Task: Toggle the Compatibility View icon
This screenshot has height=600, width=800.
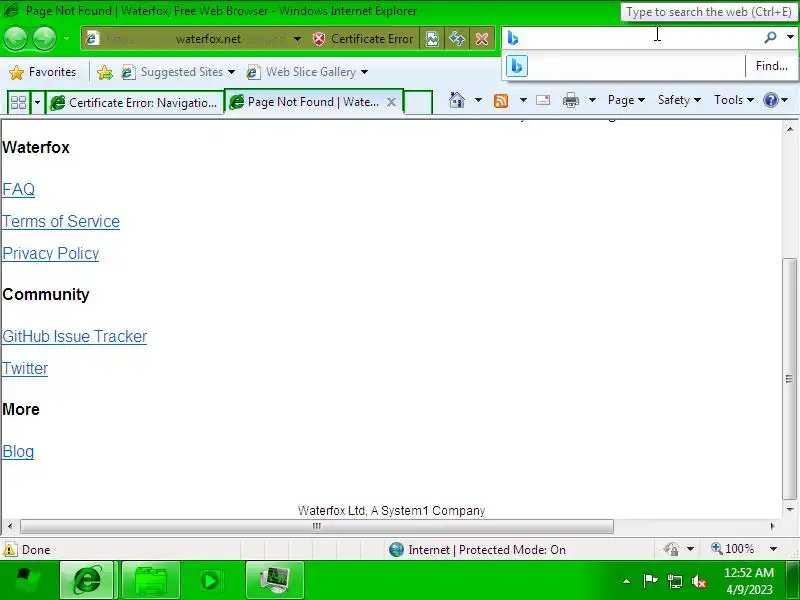Action: click(432, 39)
